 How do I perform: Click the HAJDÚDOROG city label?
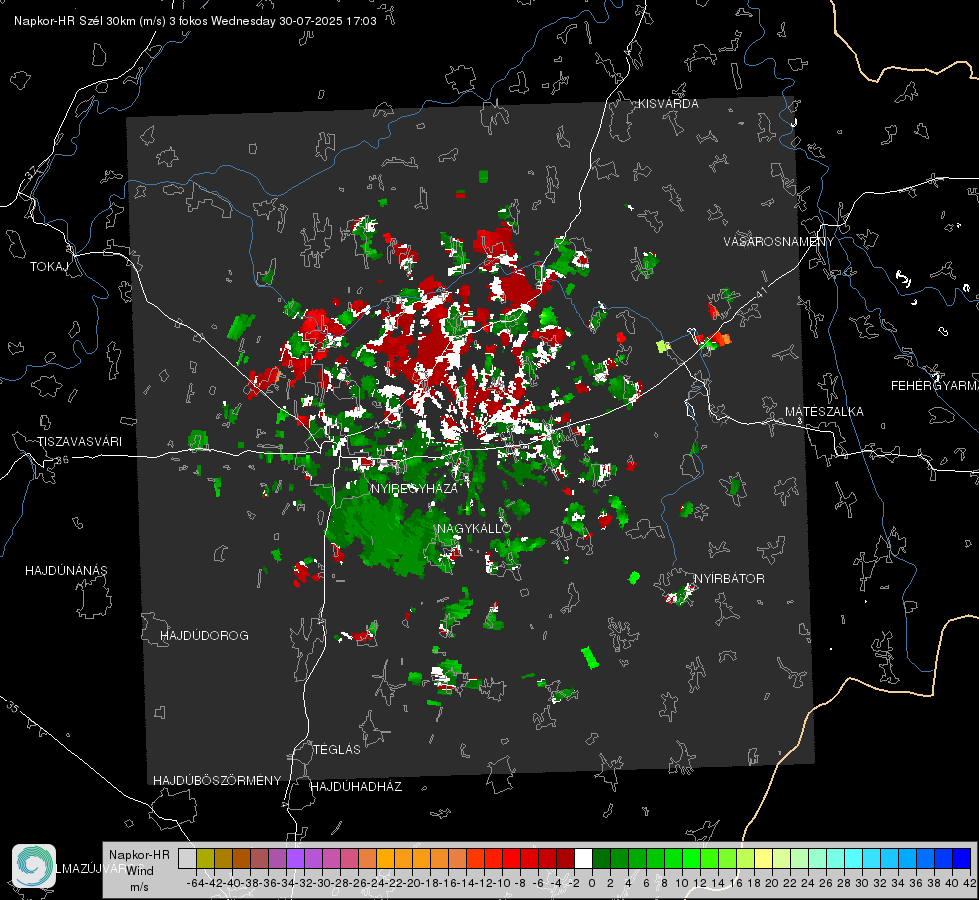tap(204, 636)
